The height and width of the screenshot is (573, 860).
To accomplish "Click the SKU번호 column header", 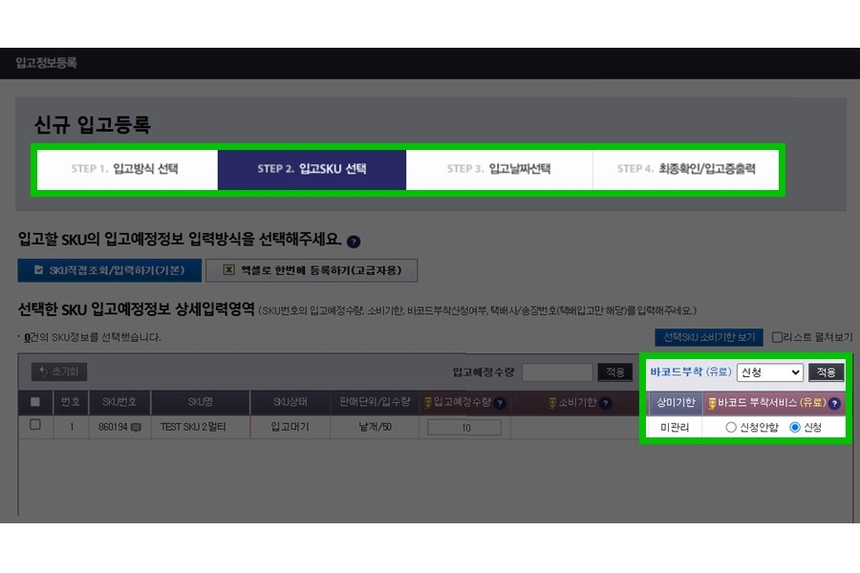I will (120, 402).
